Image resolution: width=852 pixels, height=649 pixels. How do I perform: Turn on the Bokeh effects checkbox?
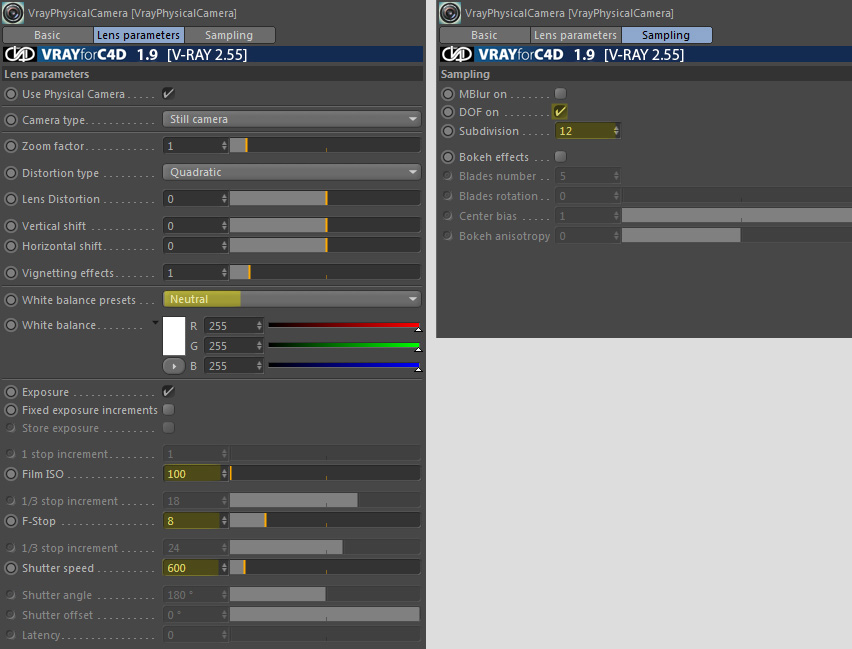click(560, 157)
